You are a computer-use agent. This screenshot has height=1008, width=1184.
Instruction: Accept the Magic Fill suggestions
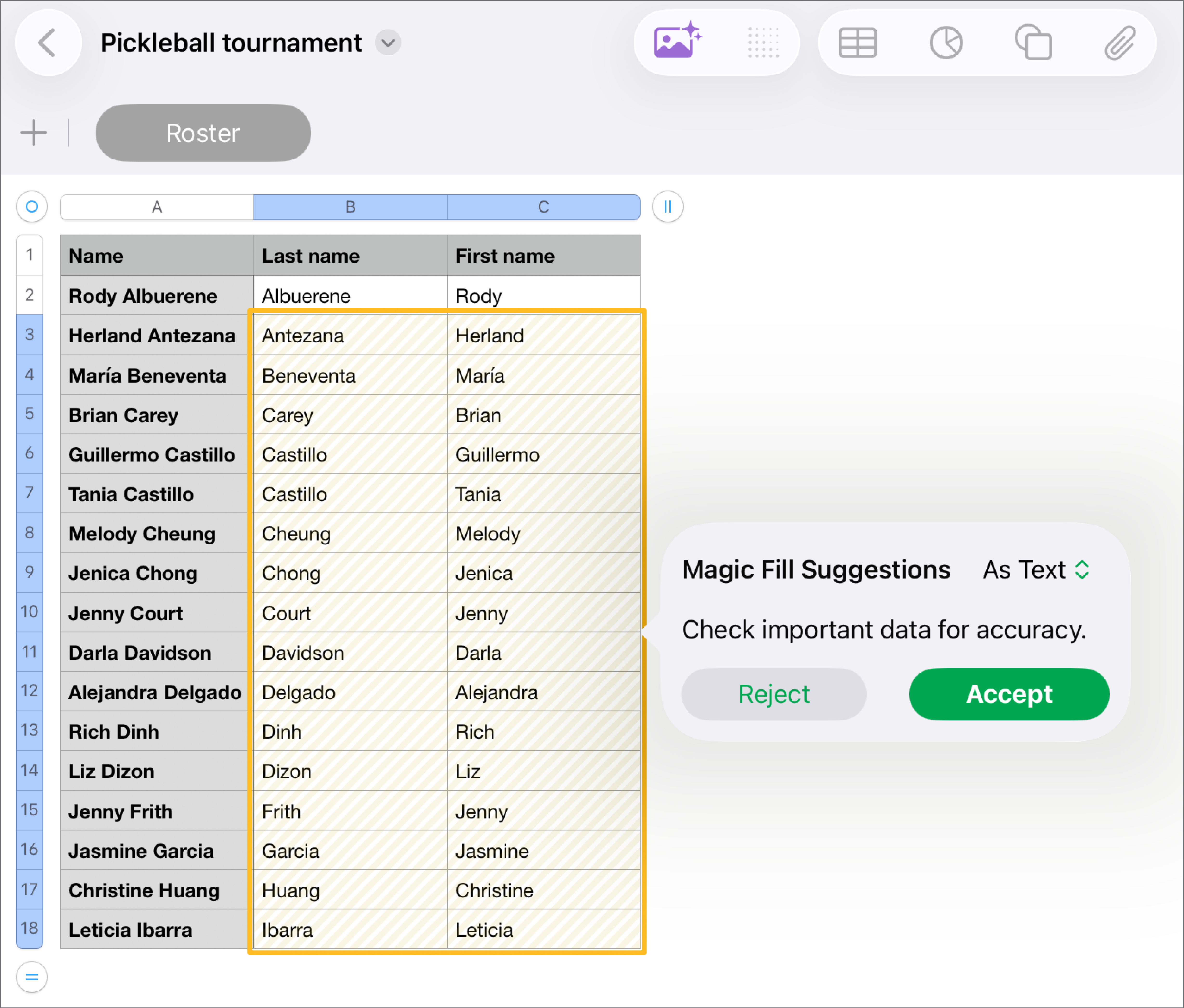pyautogui.click(x=1009, y=694)
